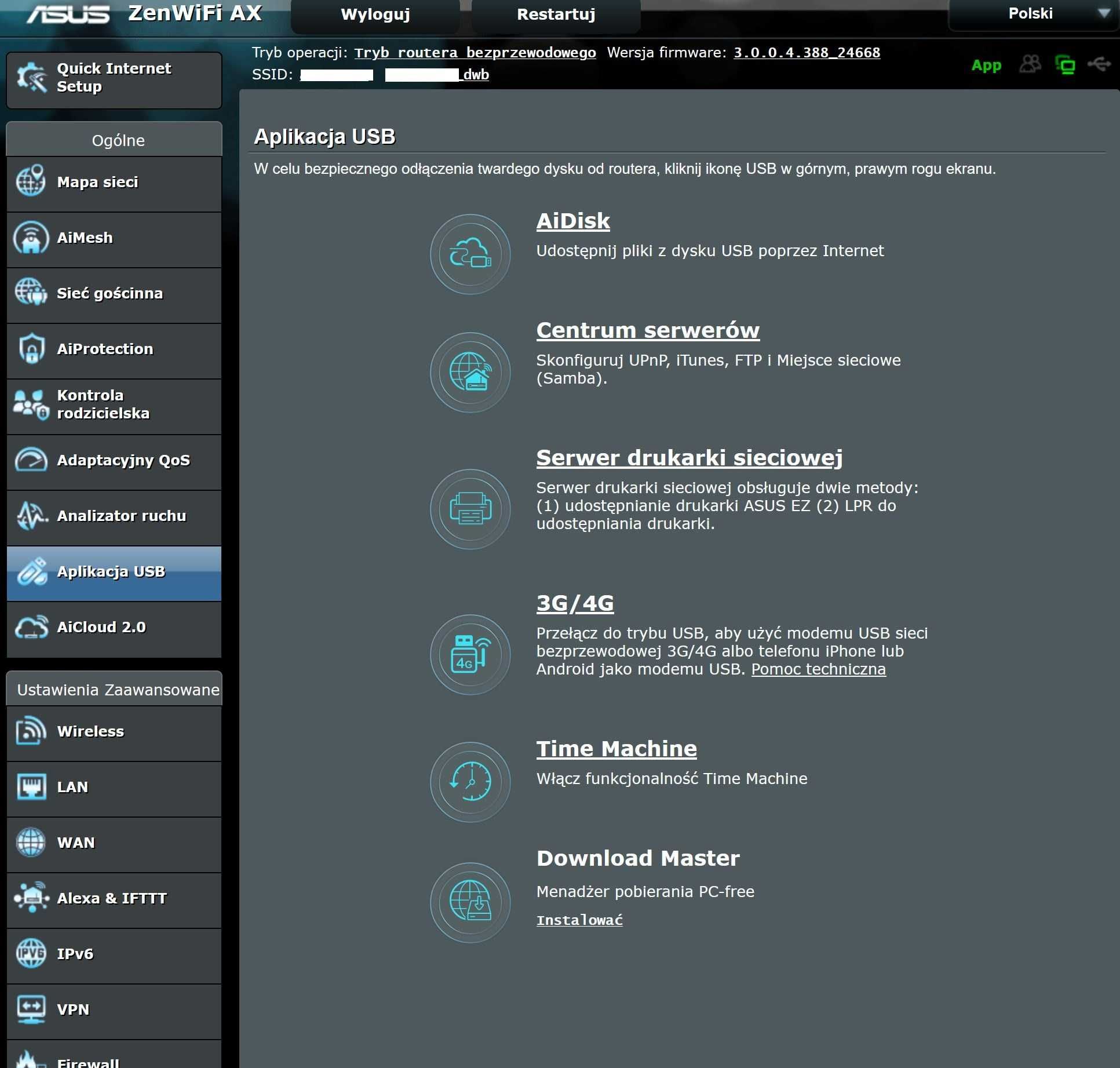Click the green App link

pos(986,65)
